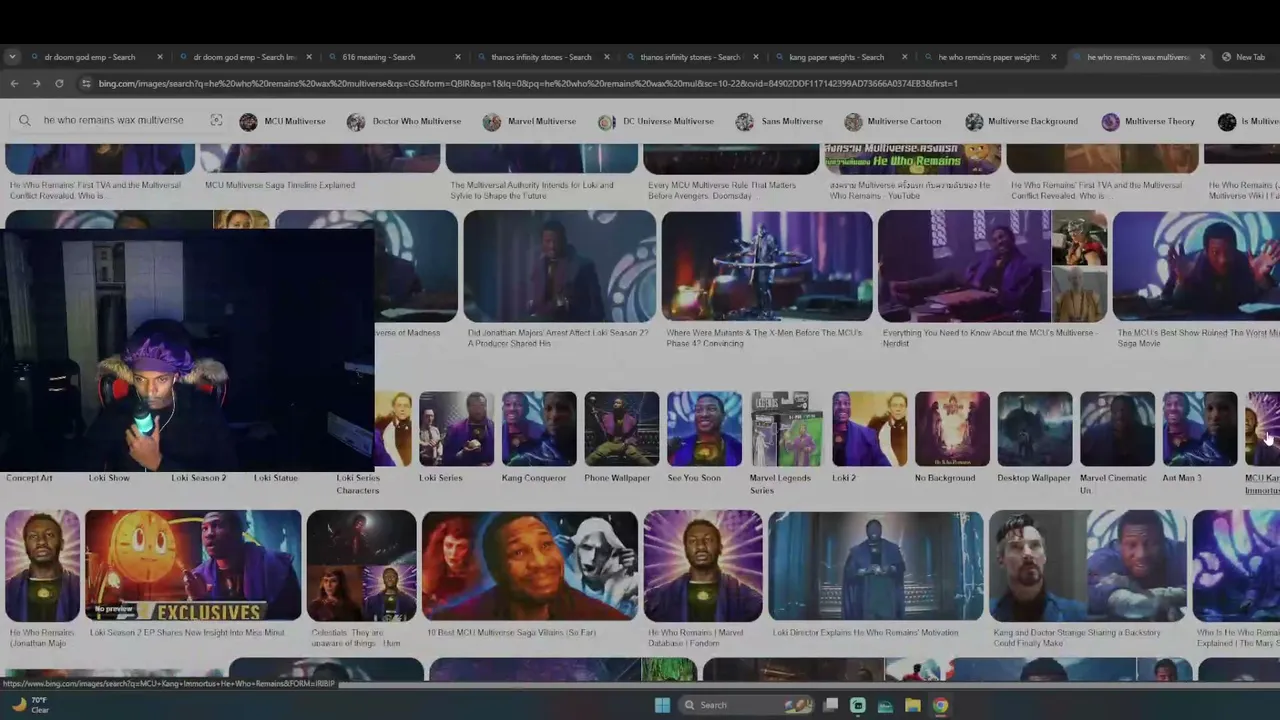Viewport: 1280px width, 720px height.
Task: Close the '616 meaning - Search' tab
Action: 458,57
